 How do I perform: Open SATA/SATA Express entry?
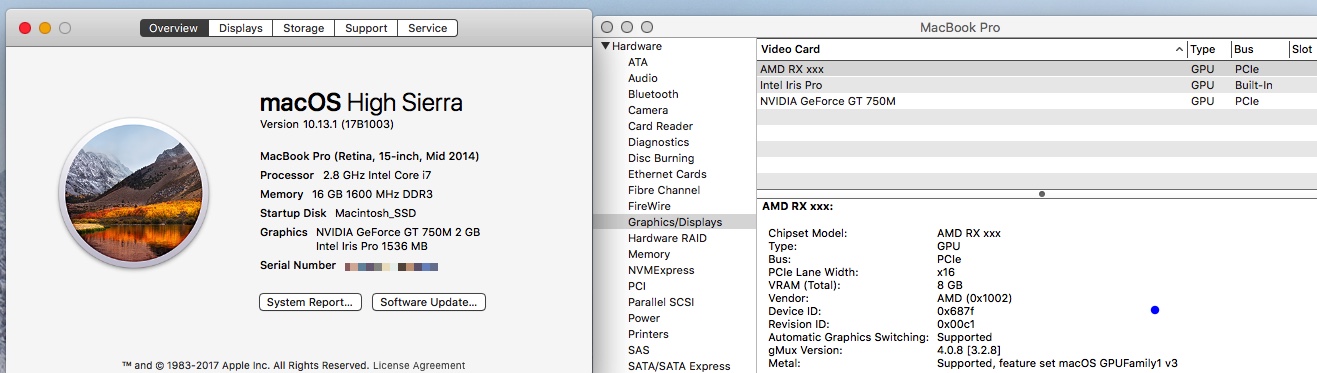tap(679, 366)
